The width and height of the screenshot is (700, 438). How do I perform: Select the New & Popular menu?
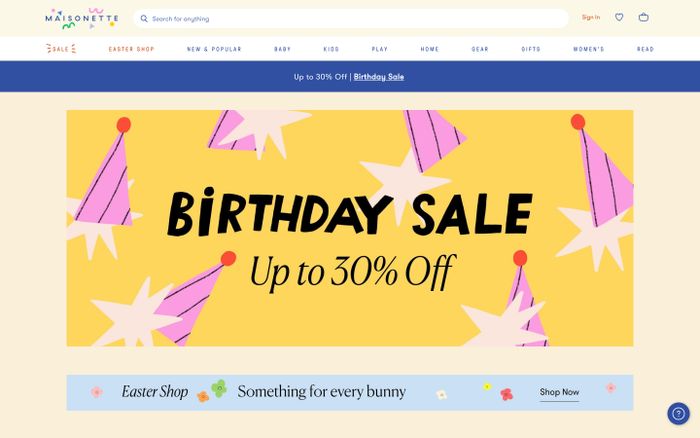[214, 49]
